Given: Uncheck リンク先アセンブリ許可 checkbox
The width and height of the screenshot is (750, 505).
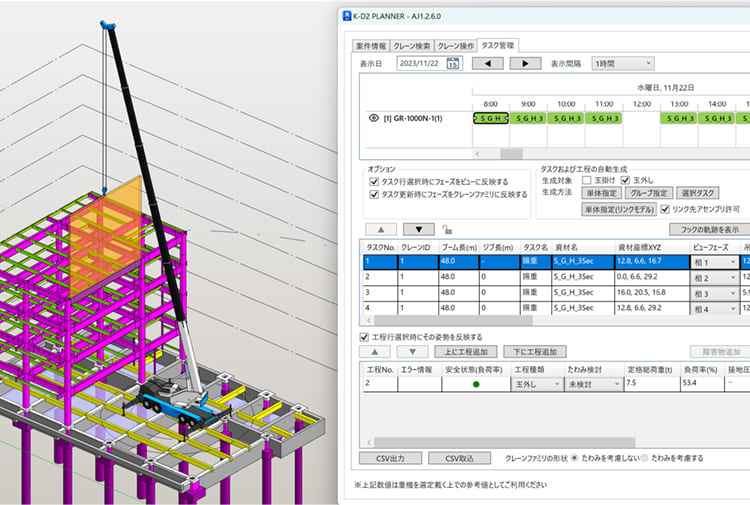Looking at the screenshot, I should tap(664, 209).
